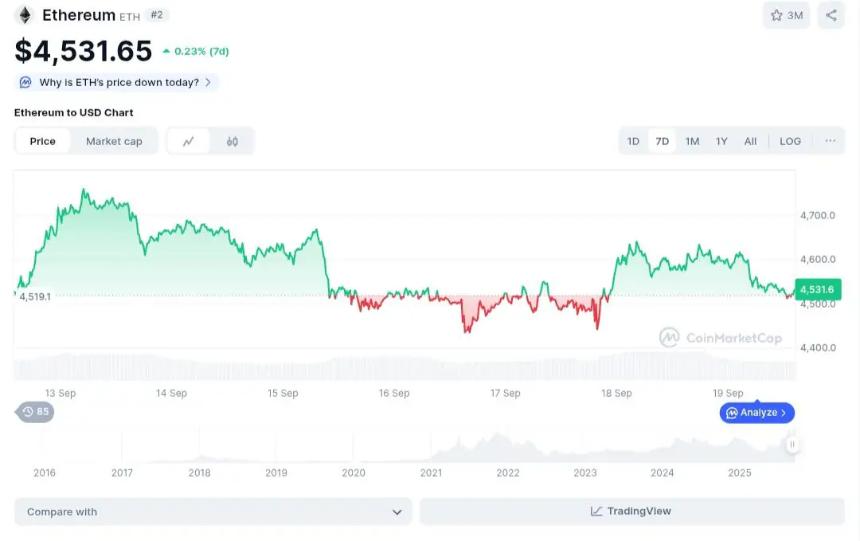Click the share icon button
This screenshot has width=860, height=541.
pos(831,15)
